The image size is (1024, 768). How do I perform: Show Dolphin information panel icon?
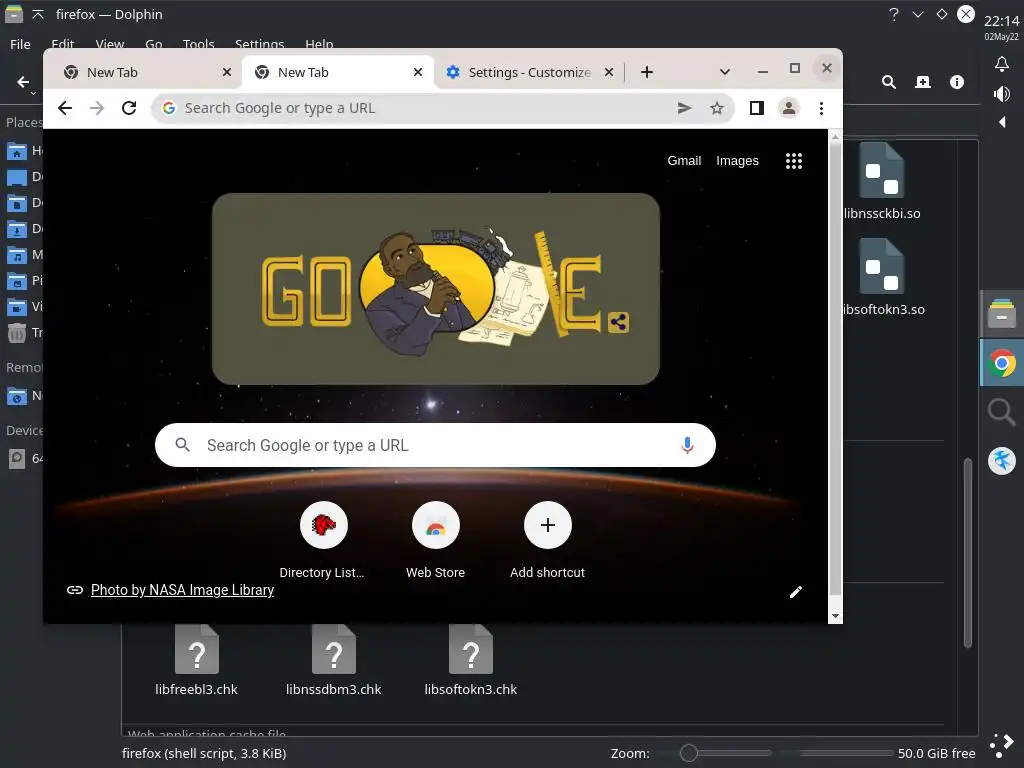point(957,82)
